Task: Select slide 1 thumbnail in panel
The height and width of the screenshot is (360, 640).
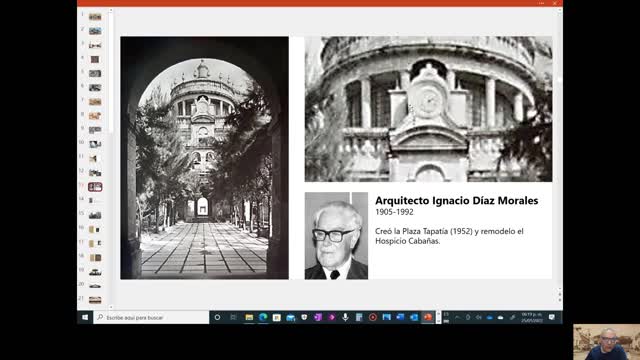Action: (95, 17)
